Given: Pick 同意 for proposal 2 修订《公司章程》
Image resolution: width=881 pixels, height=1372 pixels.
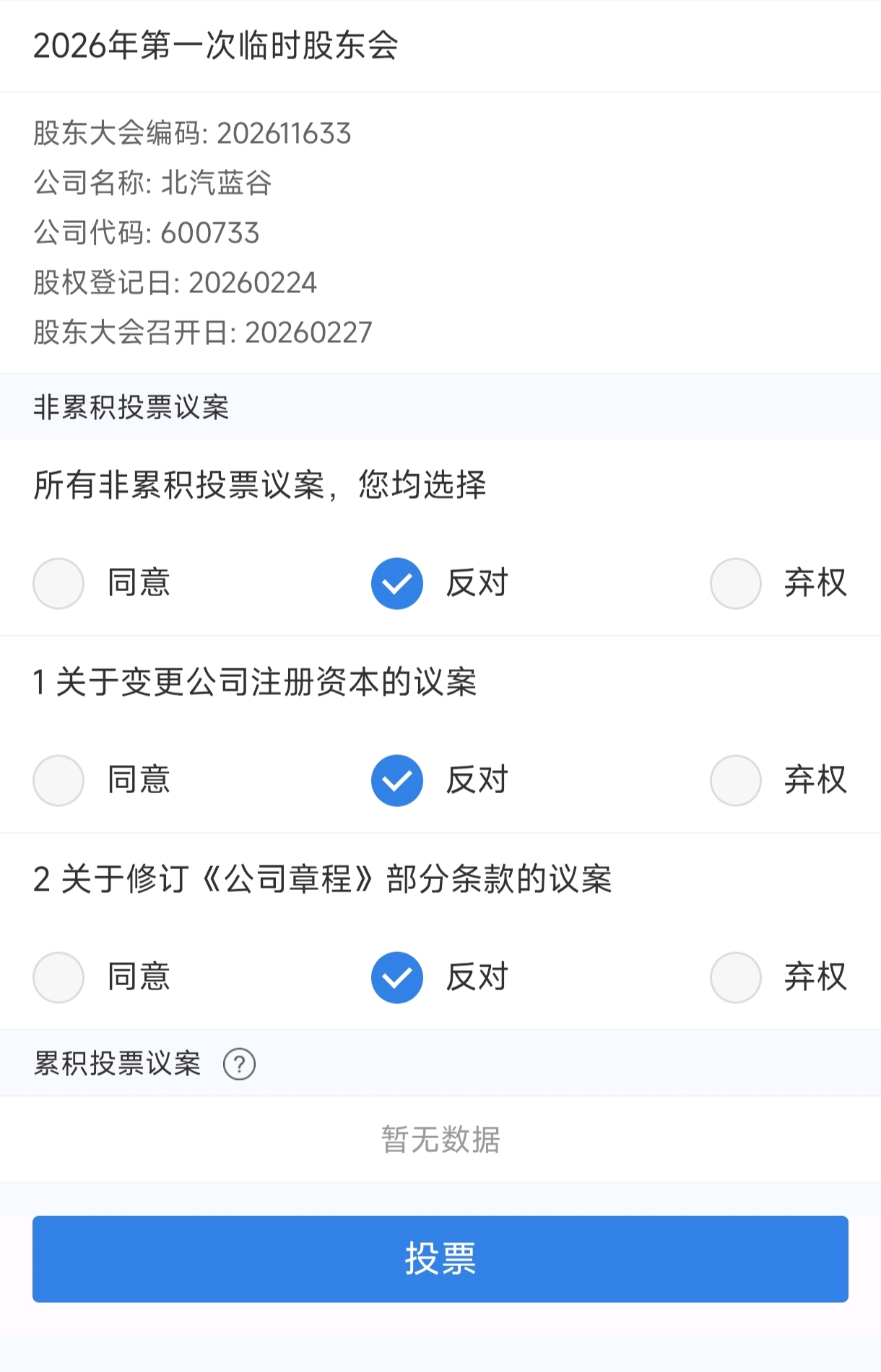Looking at the screenshot, I should click(x=58, y=977).
